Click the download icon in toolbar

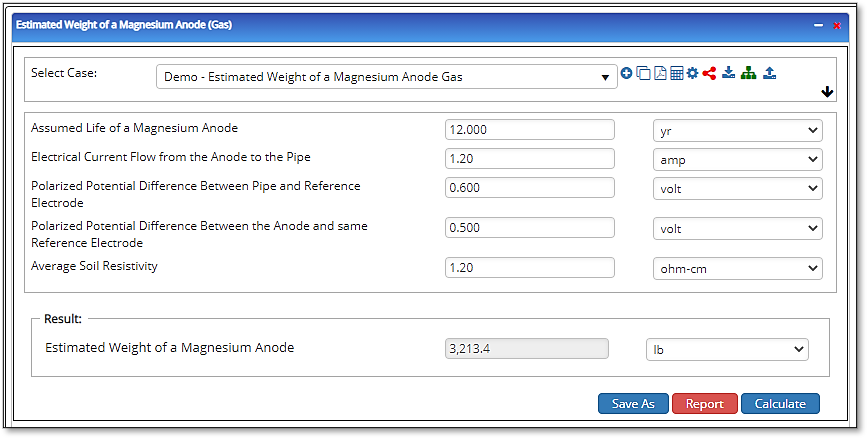(729, 73)
